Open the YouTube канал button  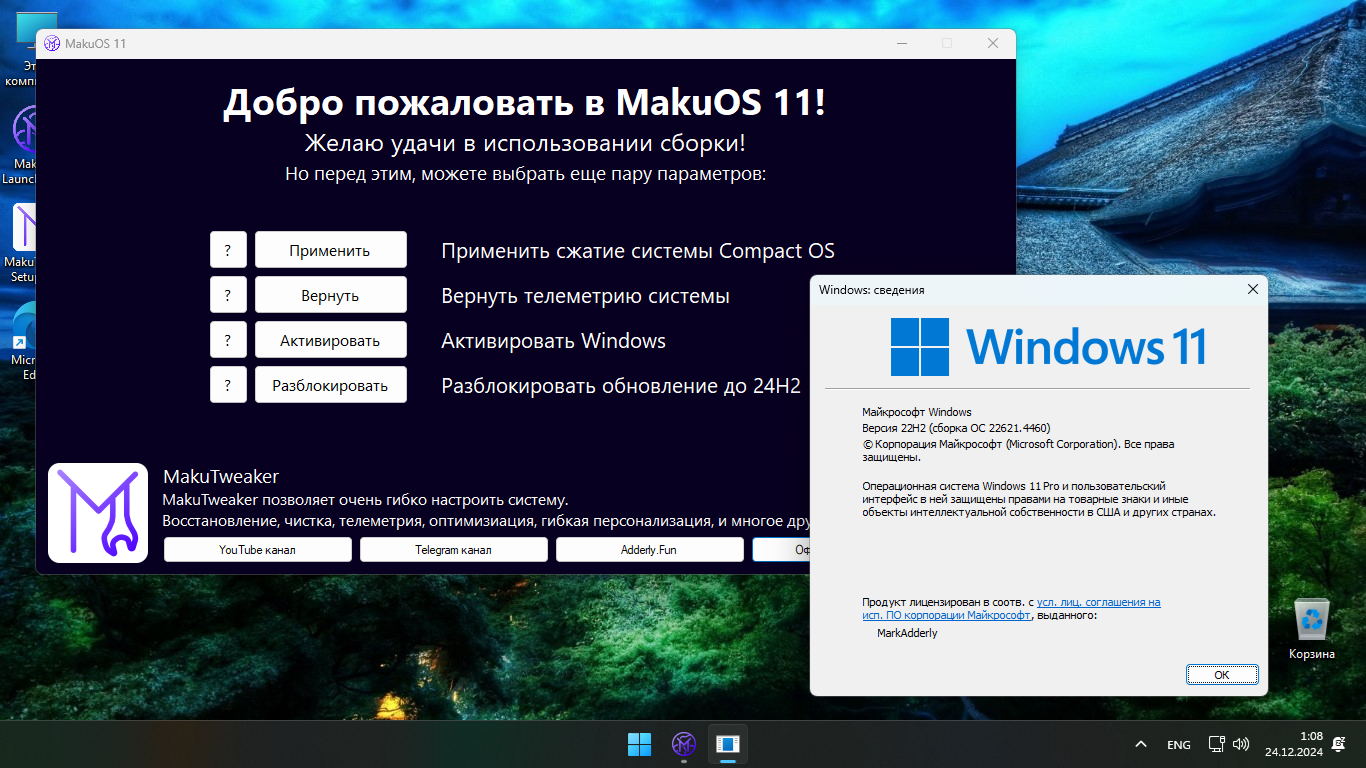(x=258, y=549)
